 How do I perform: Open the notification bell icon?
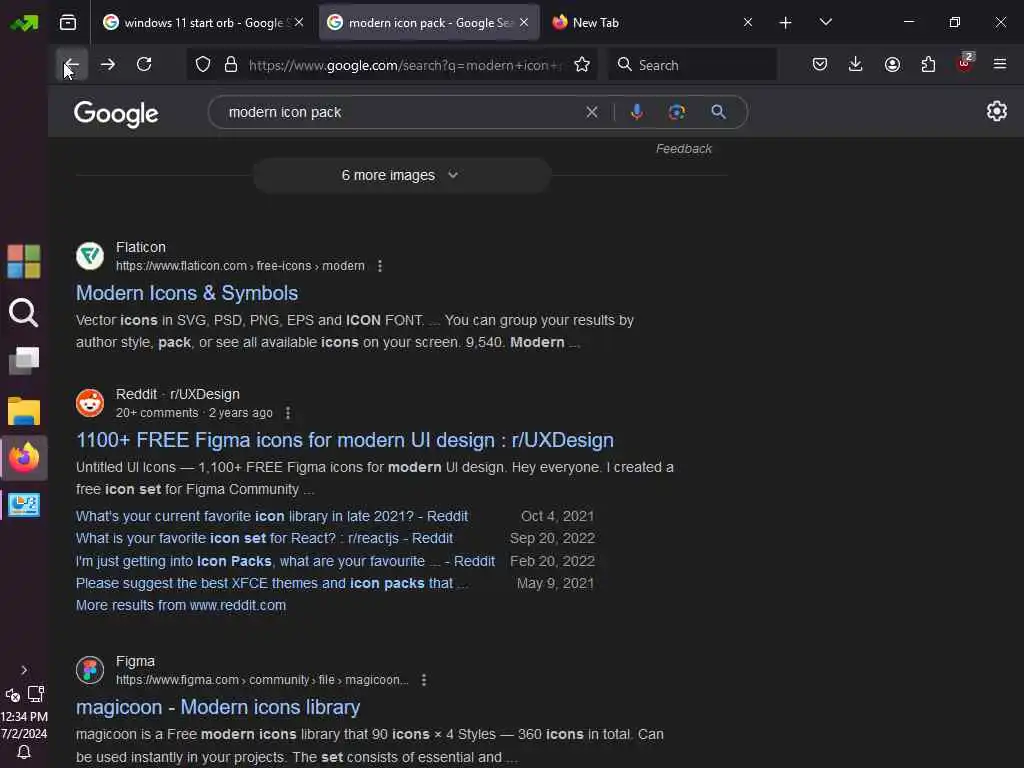pyautogui.click(x=24, y=752)
